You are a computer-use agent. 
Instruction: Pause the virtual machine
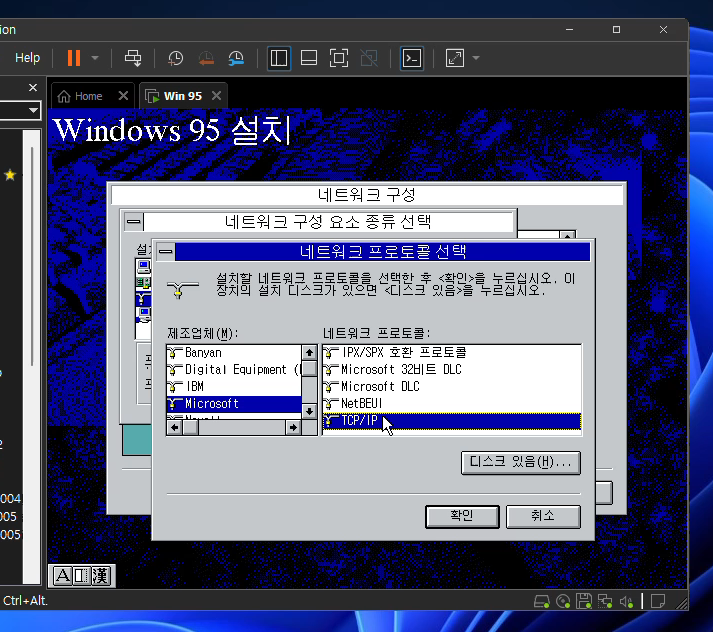pos(74,58)
